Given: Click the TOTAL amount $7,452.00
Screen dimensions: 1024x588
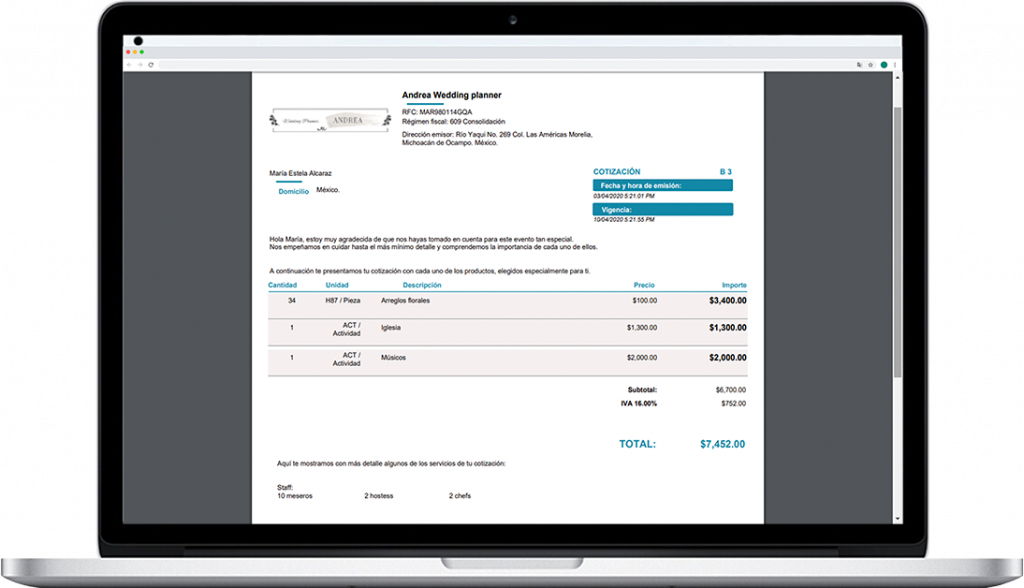Looking at the screenshot, I should point(722,444).
